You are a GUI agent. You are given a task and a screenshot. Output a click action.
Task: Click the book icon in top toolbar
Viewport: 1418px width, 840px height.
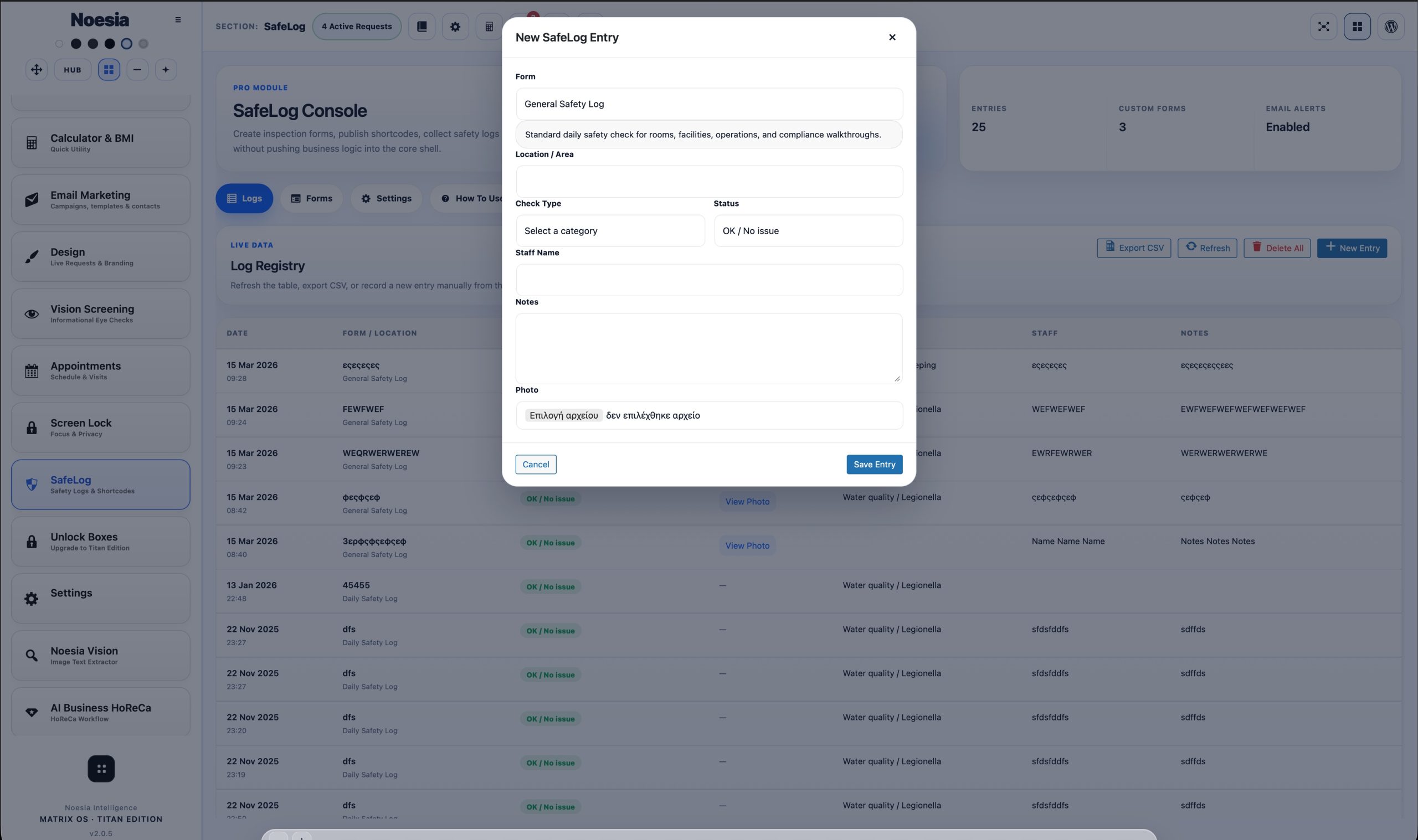(x=422, y=27)
